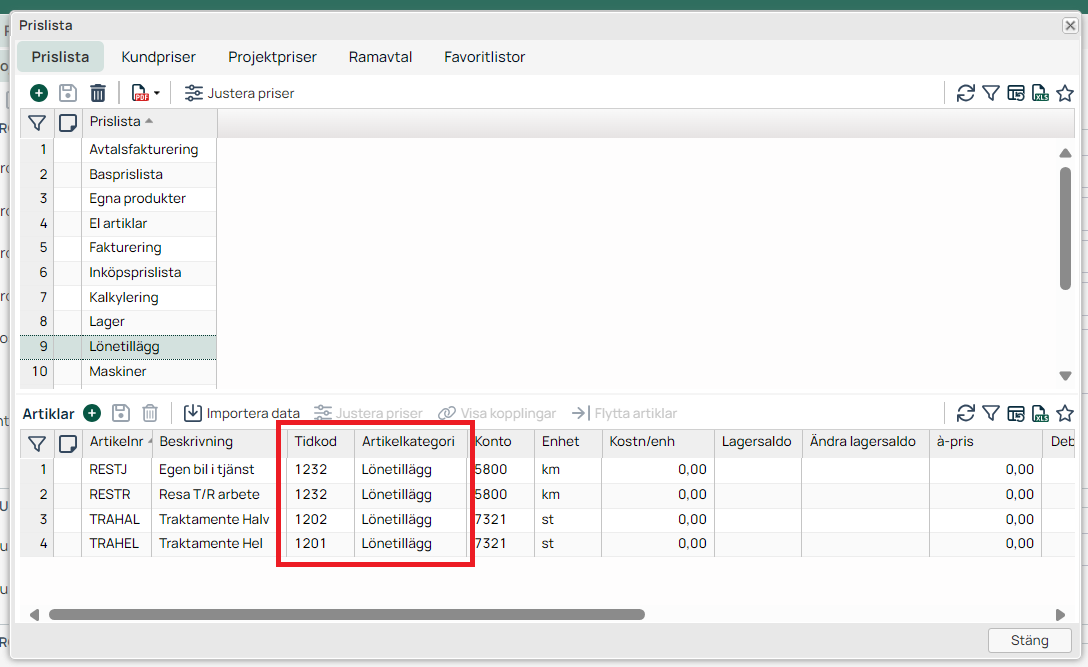Export the price list to Excel

pyautogui.click(x=1040, y=93)
